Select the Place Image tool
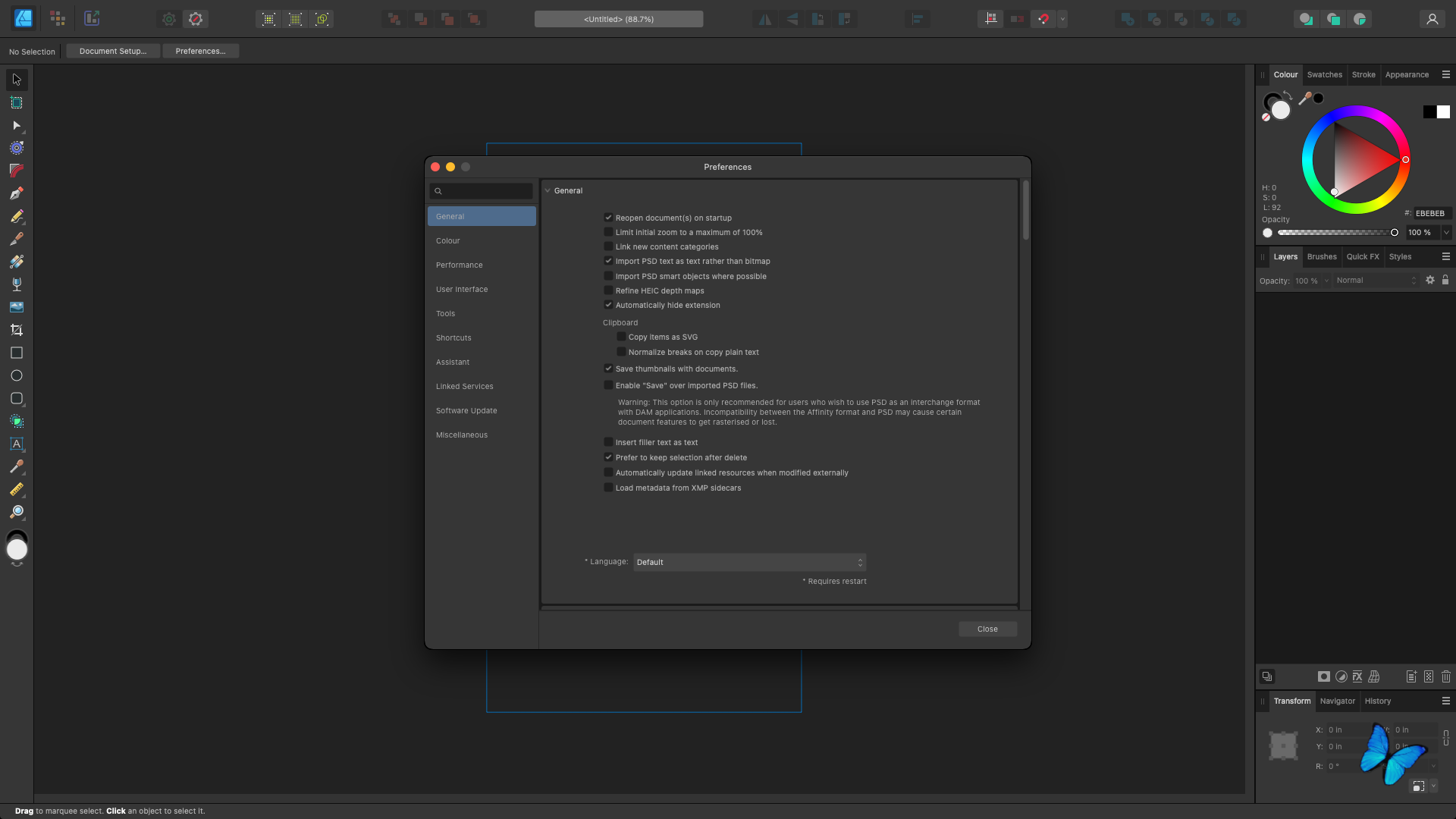 [17, 307]
